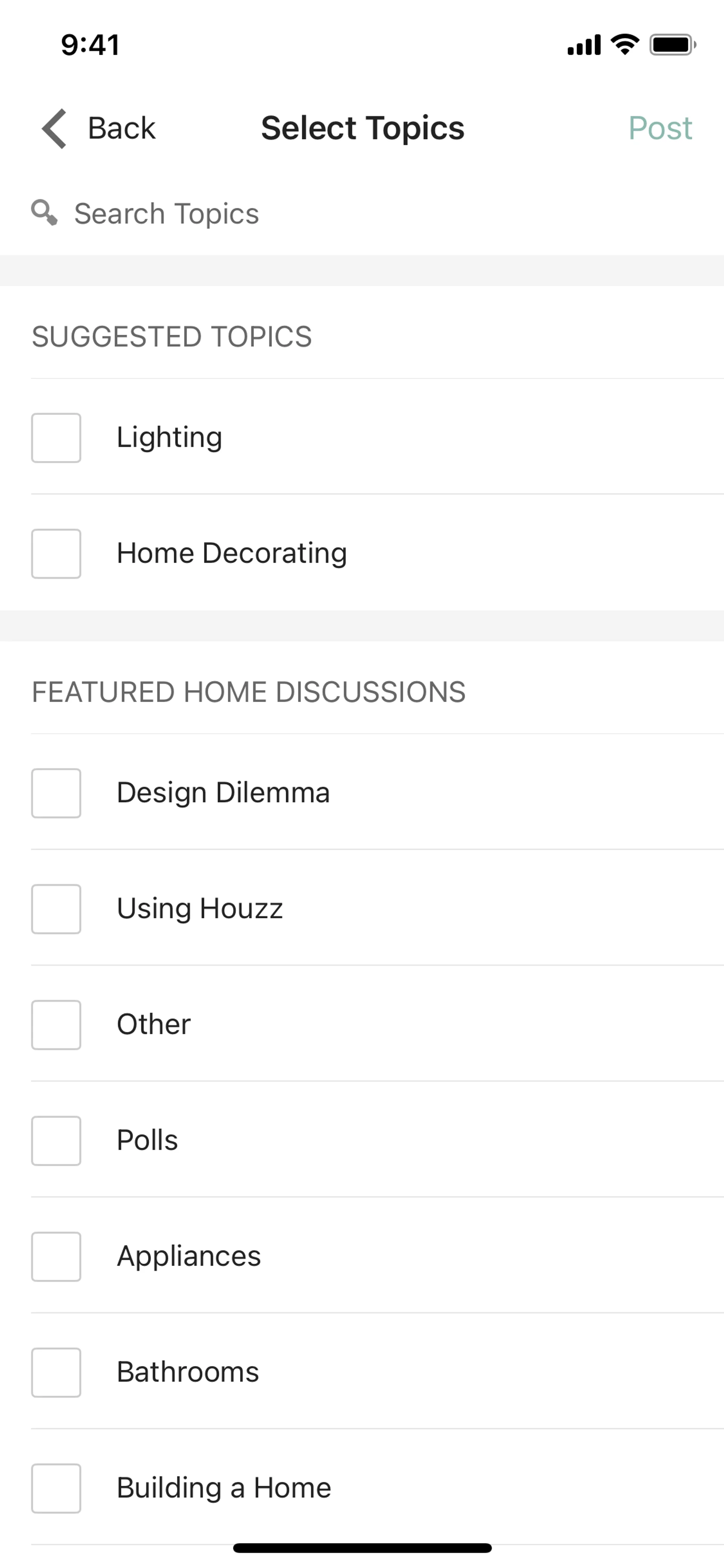724x1568 pixels.
Task: Tick the Using Houzz checkbox
Action: (x=56, y=909)
